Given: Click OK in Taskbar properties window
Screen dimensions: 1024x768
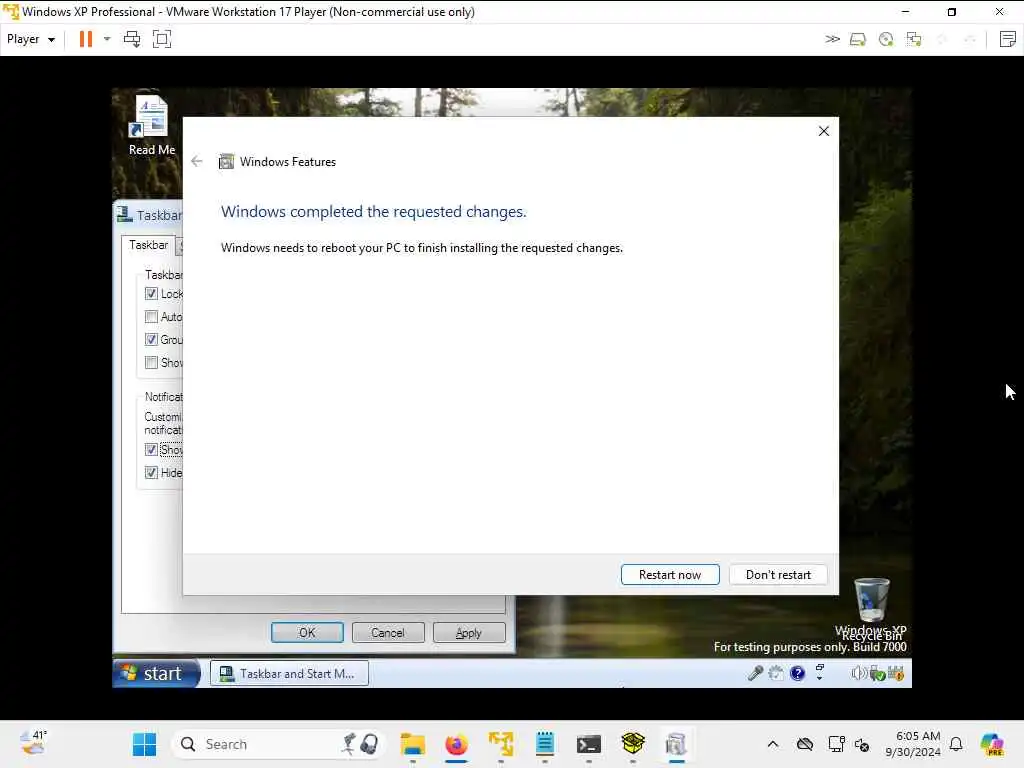Looking at the screenshot, I should tap(307, 633).
